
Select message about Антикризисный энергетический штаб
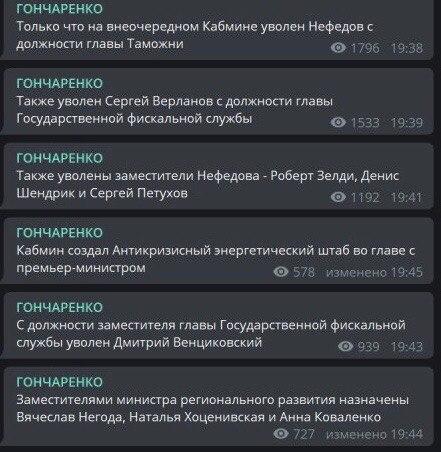[217, 251]
